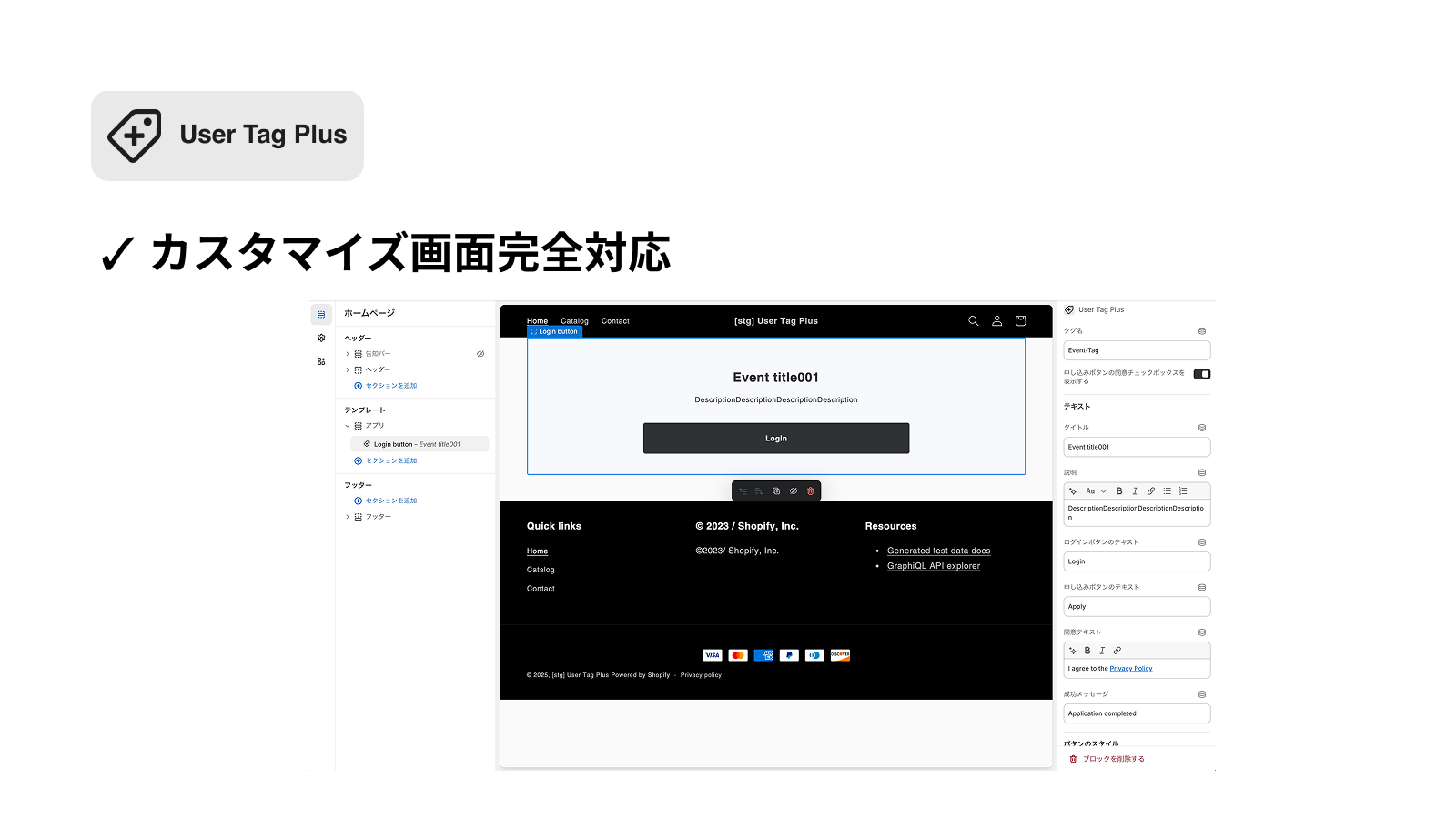Click bulleted list in 説明 editor toolbar
Viewport: 1456px width, 819px height.
click(x=1168, y=491)
